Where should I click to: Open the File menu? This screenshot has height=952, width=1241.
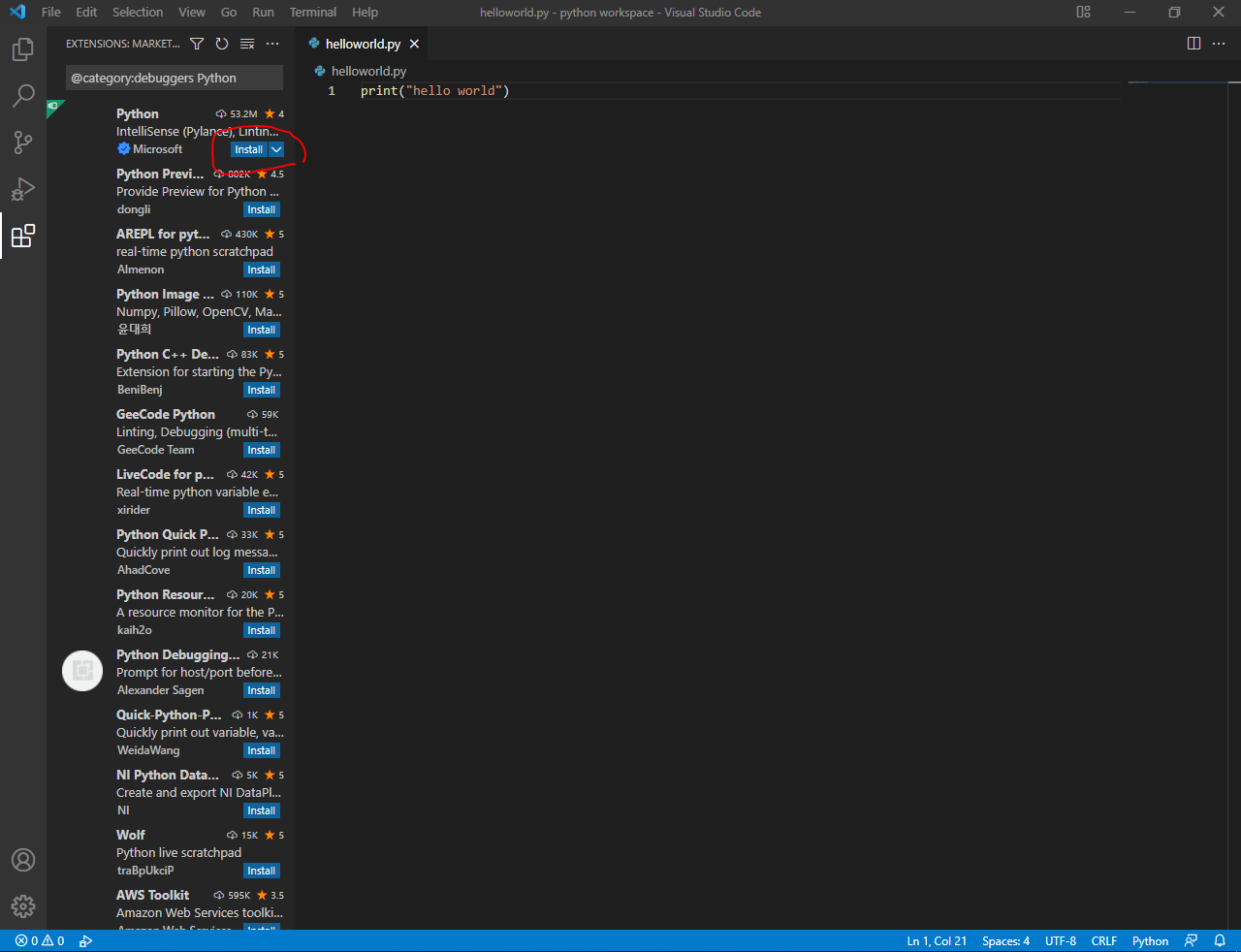(51, 13)
